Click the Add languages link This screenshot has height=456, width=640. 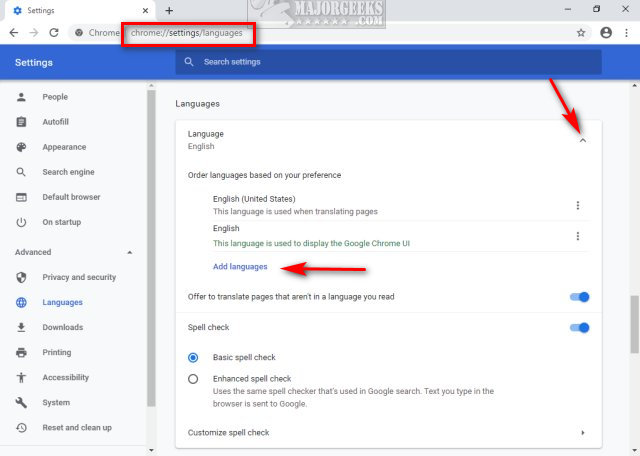click(240, 267)
